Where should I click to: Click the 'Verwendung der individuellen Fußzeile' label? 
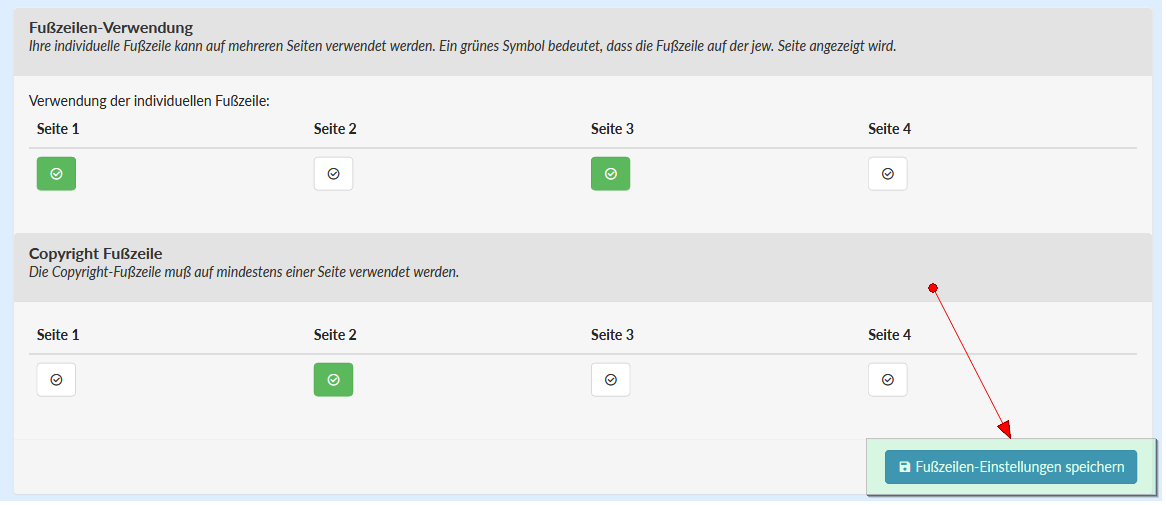[150, 101]
